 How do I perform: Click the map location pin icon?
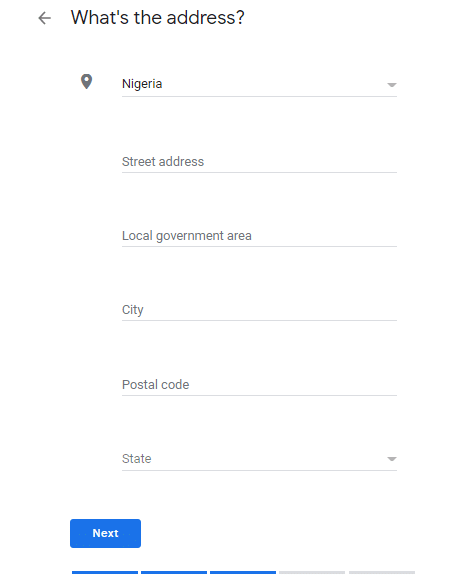pos(87,81)
